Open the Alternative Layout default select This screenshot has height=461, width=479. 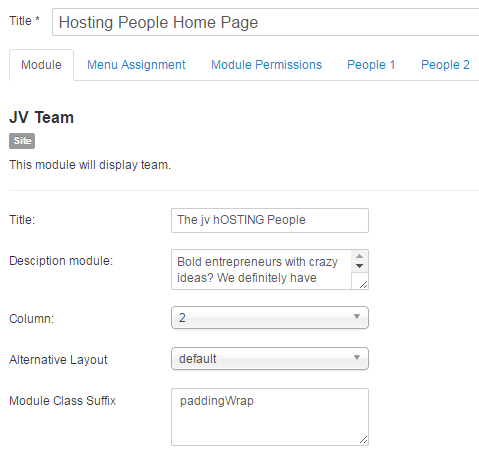[270, 359]
